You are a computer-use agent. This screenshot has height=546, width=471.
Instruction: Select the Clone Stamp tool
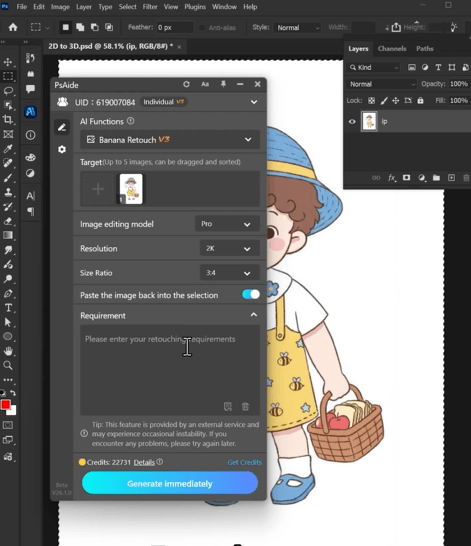tap(8, 192)
